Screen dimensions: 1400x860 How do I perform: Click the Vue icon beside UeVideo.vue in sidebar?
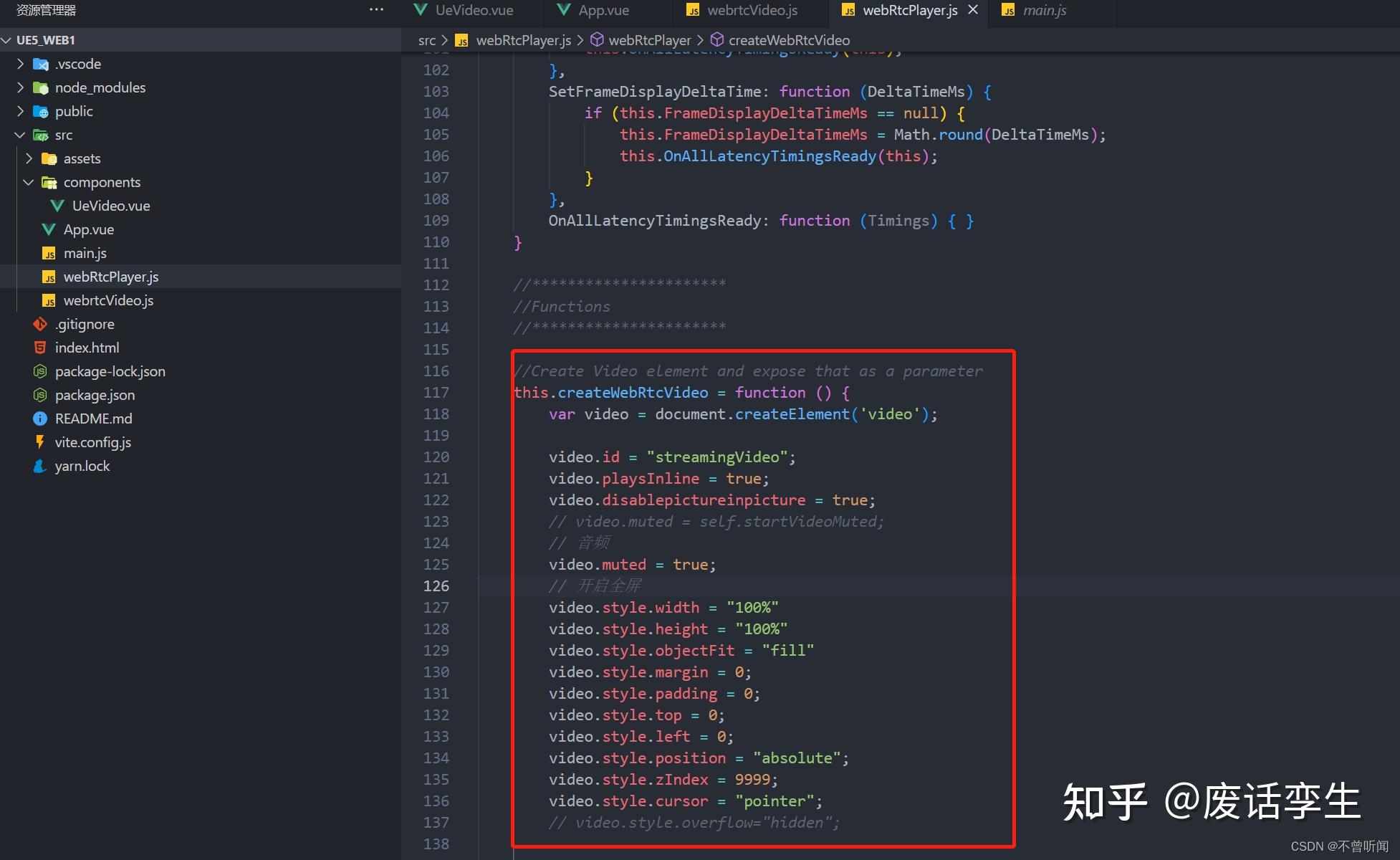[57, 206]
